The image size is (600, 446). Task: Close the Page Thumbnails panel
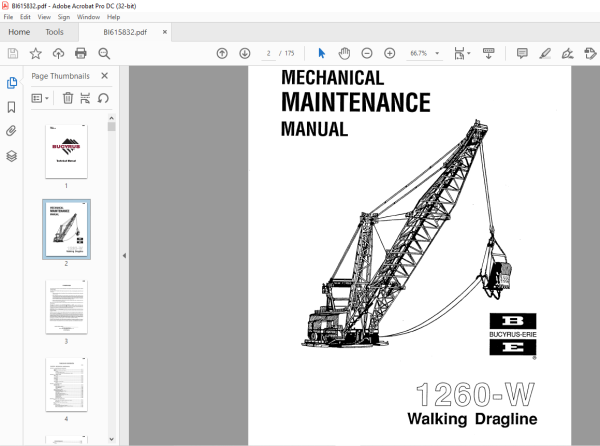pos(104,76)
